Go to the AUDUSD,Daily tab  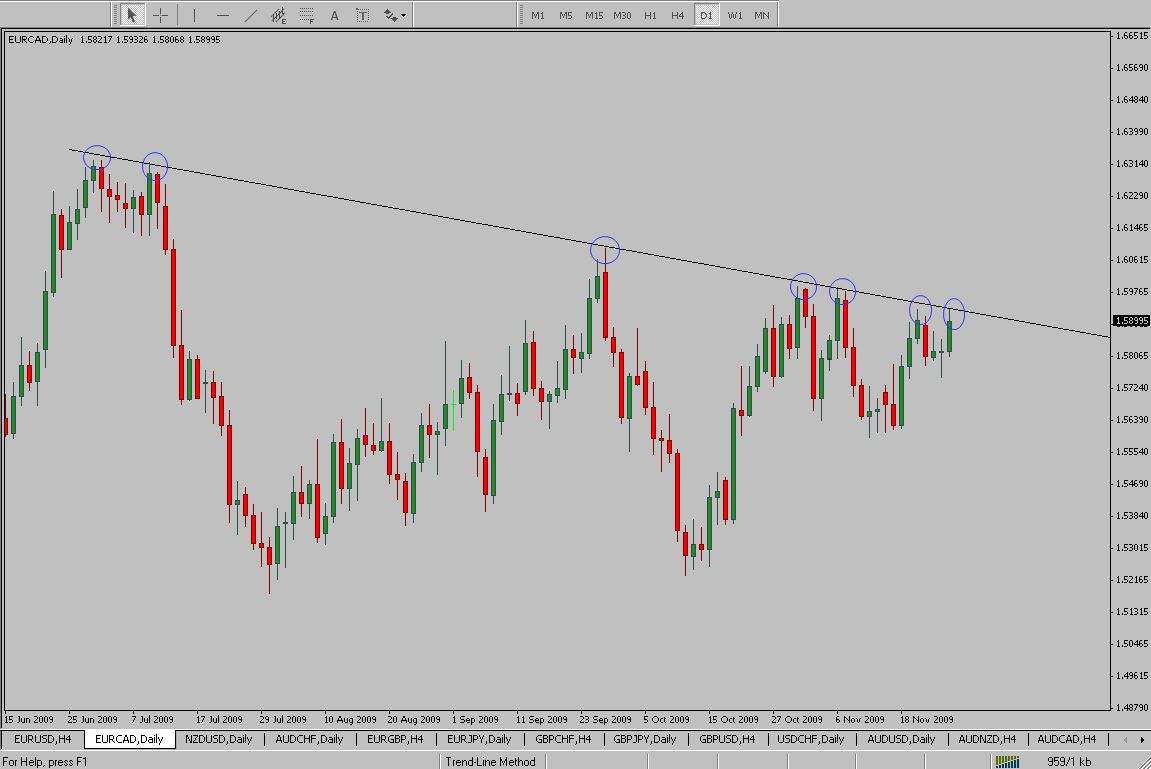(x=901, y=739)
